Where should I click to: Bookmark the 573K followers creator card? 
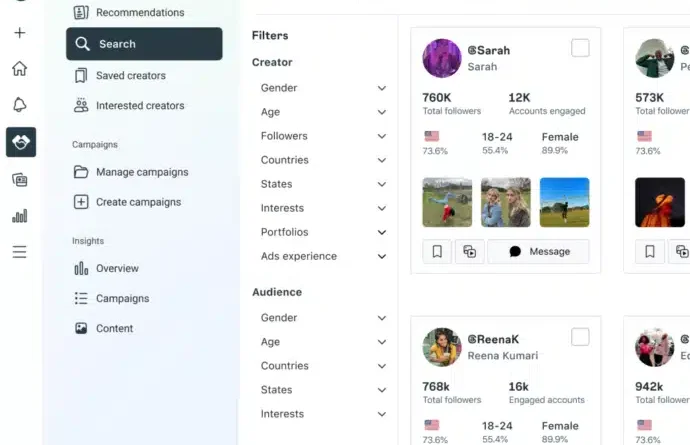click(x=650, y=251)
